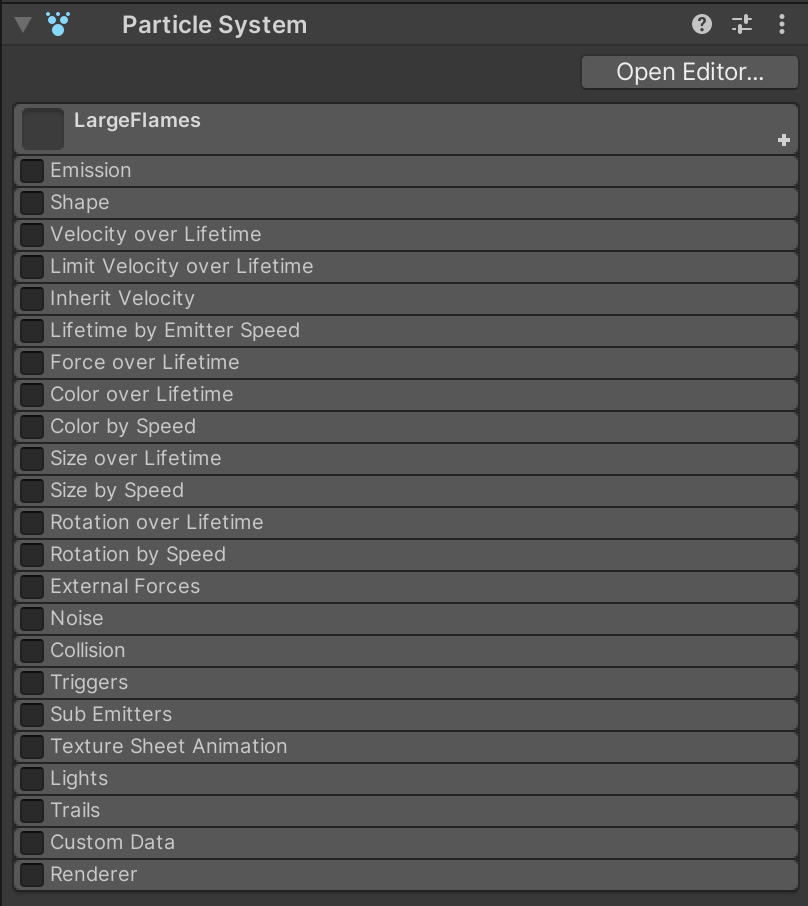Enable the Noise module checkbox
This screenshot has width=808, height=906.
[x=32, y=619]
